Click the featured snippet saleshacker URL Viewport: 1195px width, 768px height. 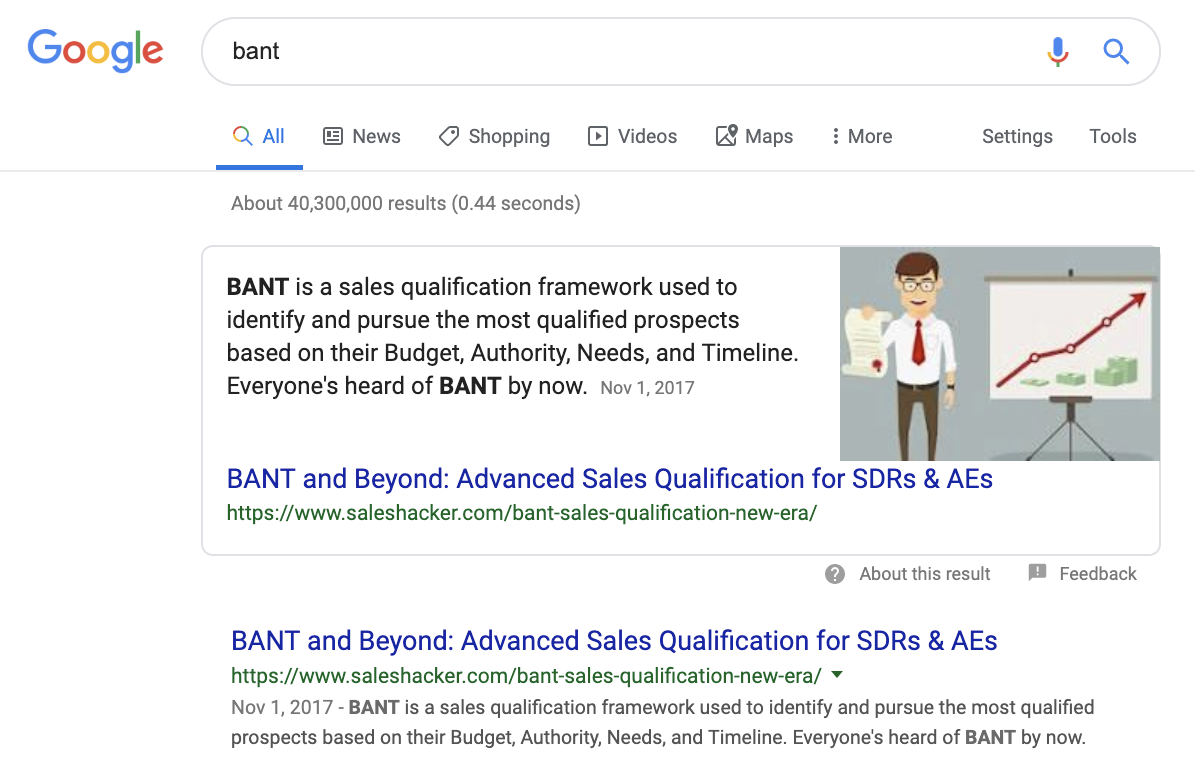[521, 514]
